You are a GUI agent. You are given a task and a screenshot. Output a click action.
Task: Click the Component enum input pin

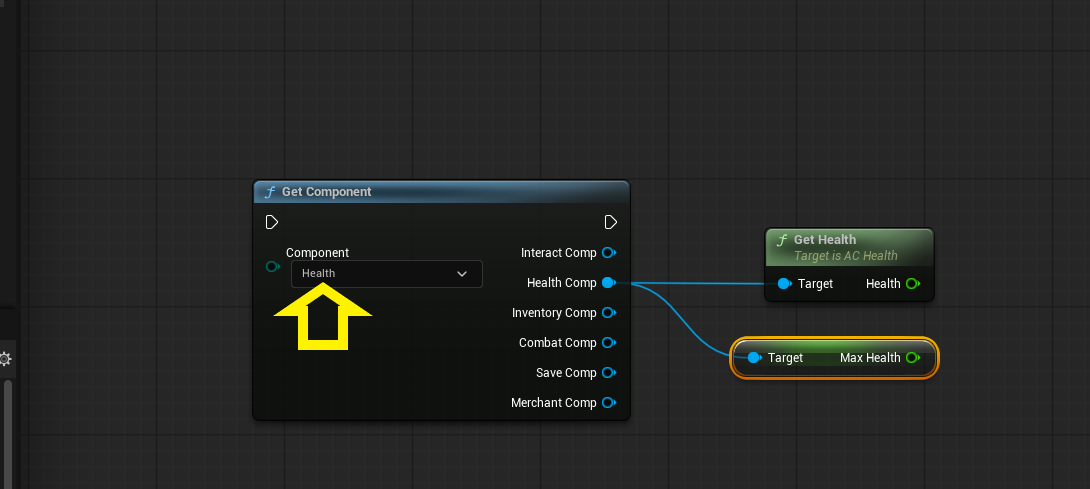[x=272, y=266]
